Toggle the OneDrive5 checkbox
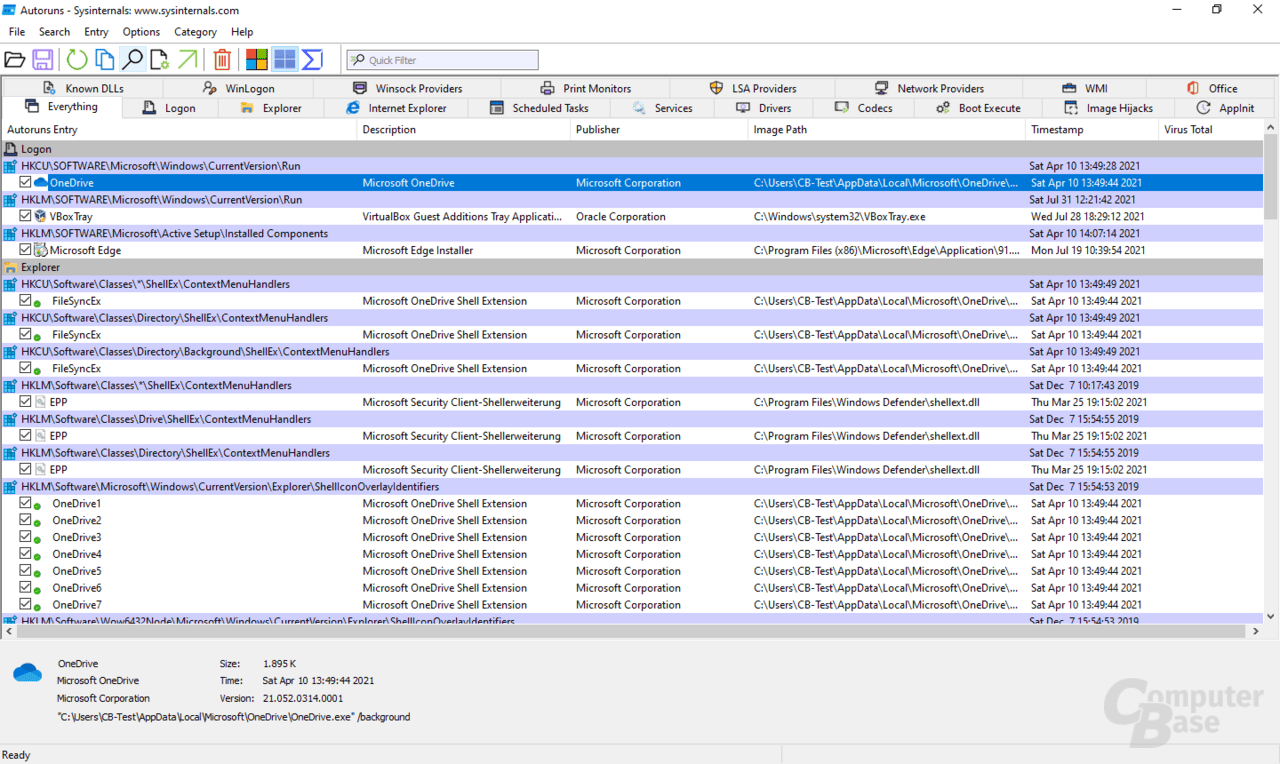Screen dimensions: 1280x764 coord(26,571)
